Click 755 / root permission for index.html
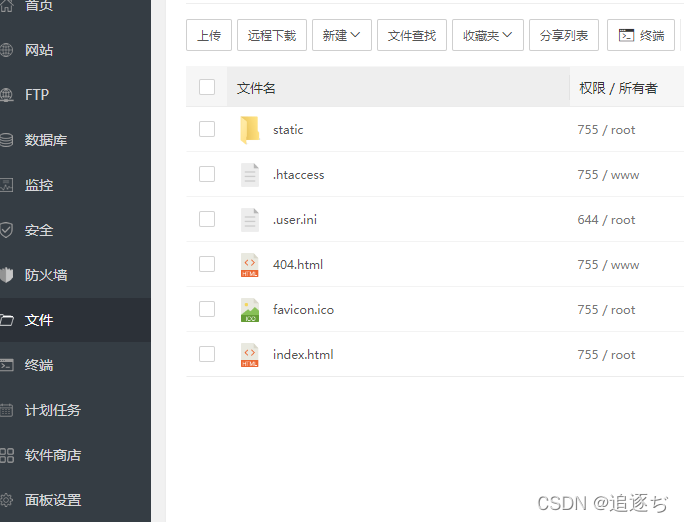The width and height of the screenshot is (684, 522). (606, 355)
